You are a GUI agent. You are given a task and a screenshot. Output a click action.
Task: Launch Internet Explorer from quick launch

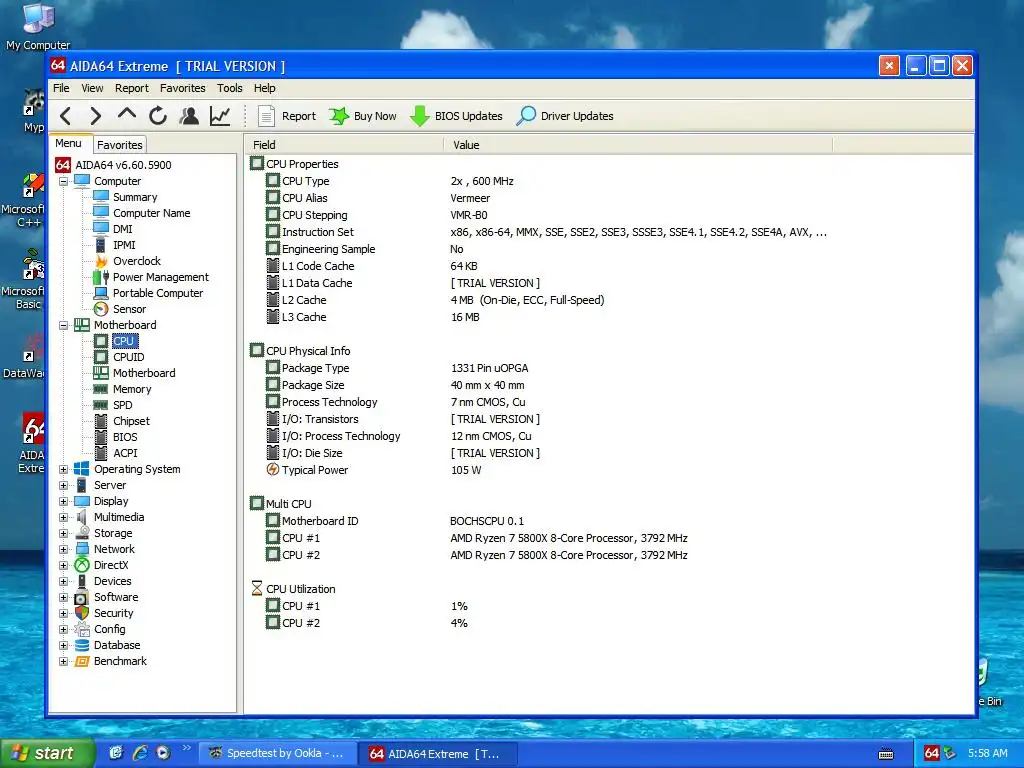[x=139, y=754]
